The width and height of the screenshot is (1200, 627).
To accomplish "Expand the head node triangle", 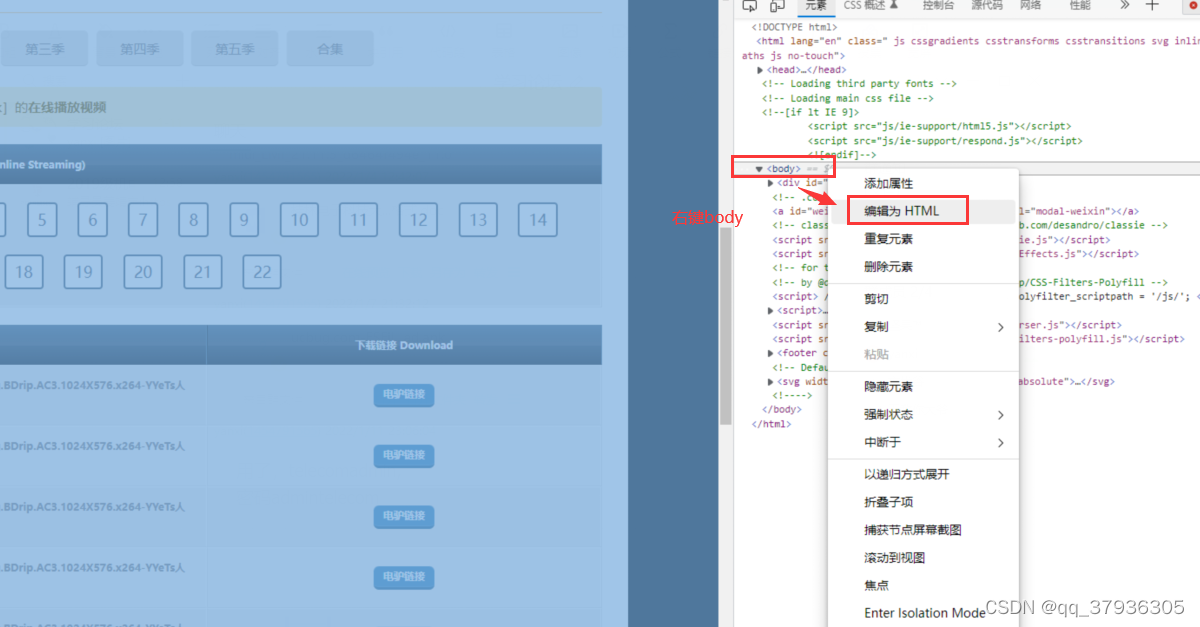I will tap(761, 70).
